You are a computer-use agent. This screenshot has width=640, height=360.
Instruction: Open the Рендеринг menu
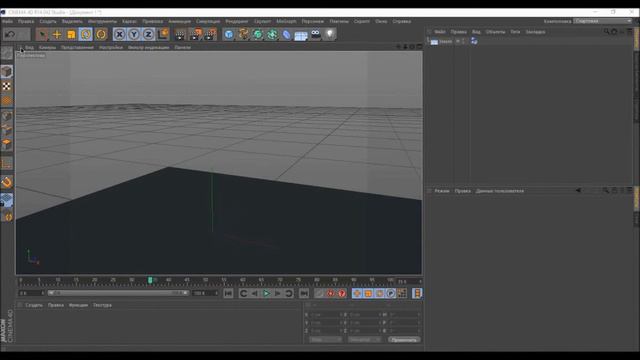[x=237, y=21]
